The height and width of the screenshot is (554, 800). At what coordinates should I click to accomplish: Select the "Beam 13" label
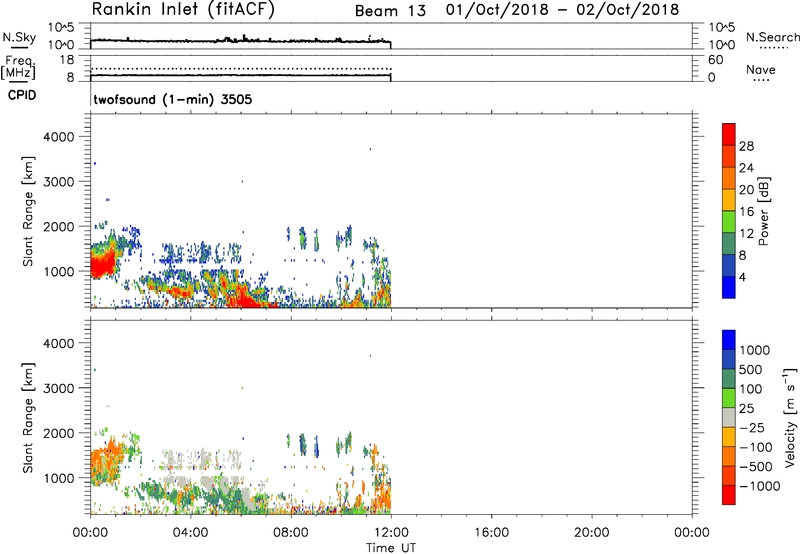tap(390, 11)
